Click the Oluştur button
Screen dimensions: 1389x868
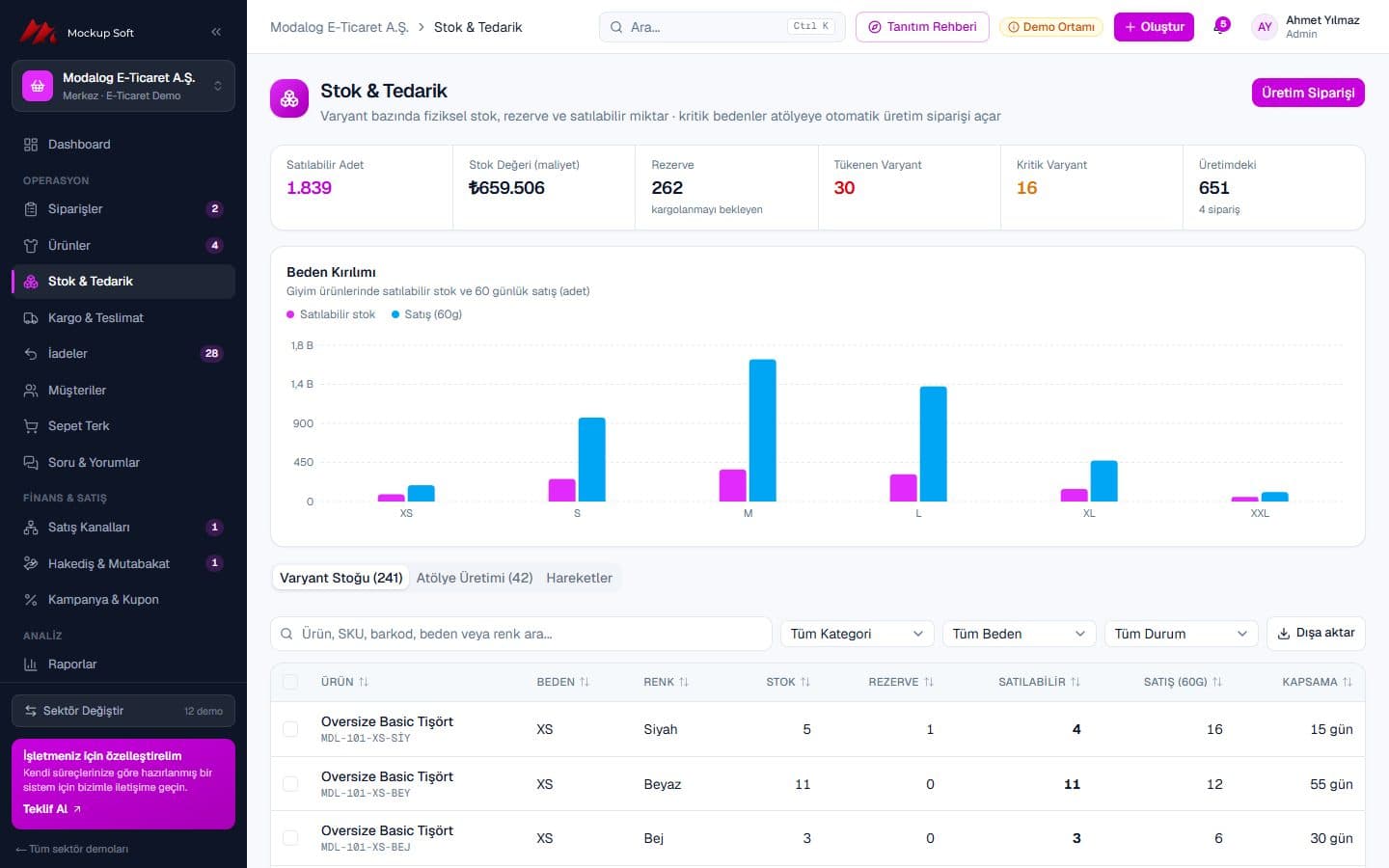(x=1154, y=27)
